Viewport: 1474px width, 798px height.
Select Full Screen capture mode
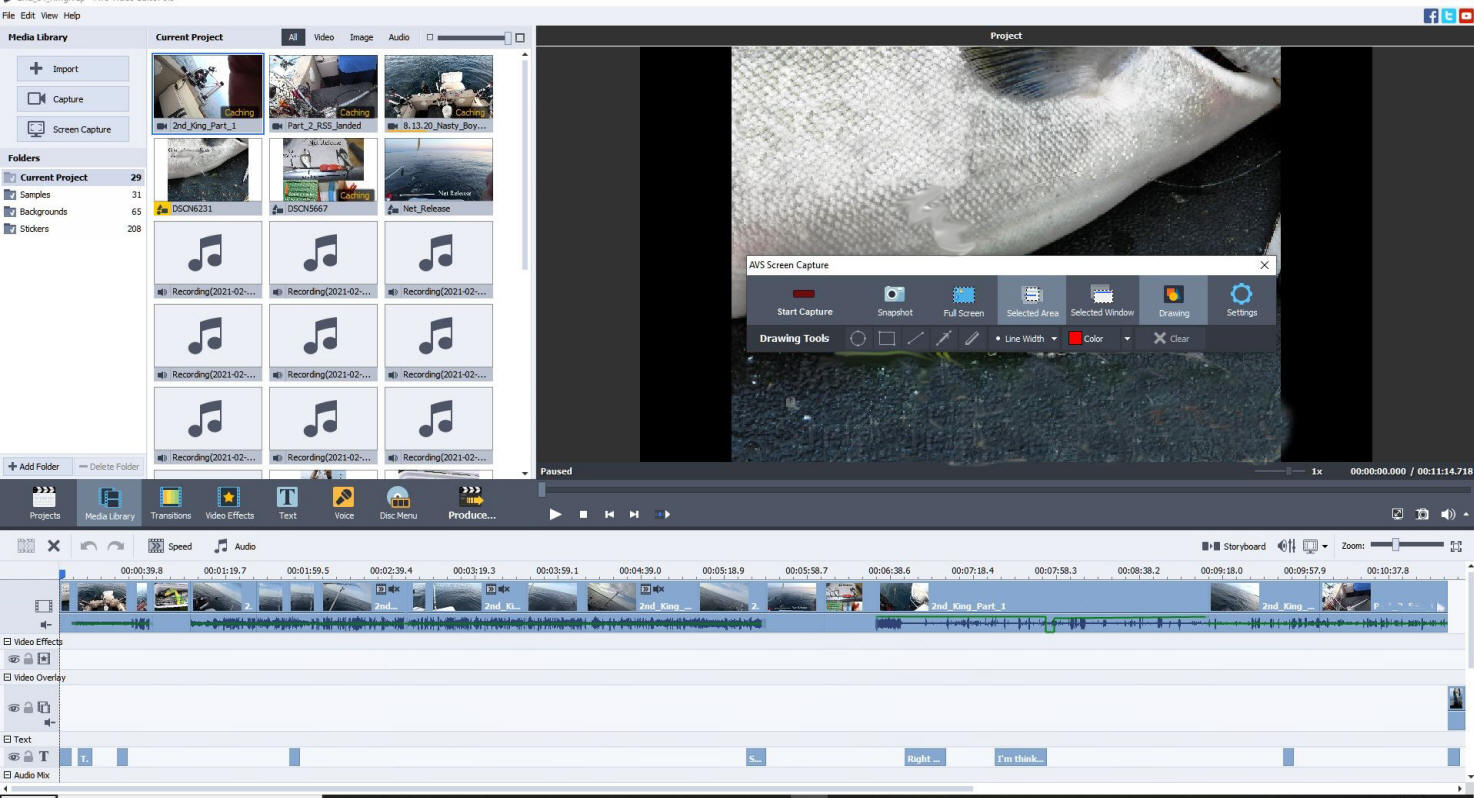coord(963,299)
